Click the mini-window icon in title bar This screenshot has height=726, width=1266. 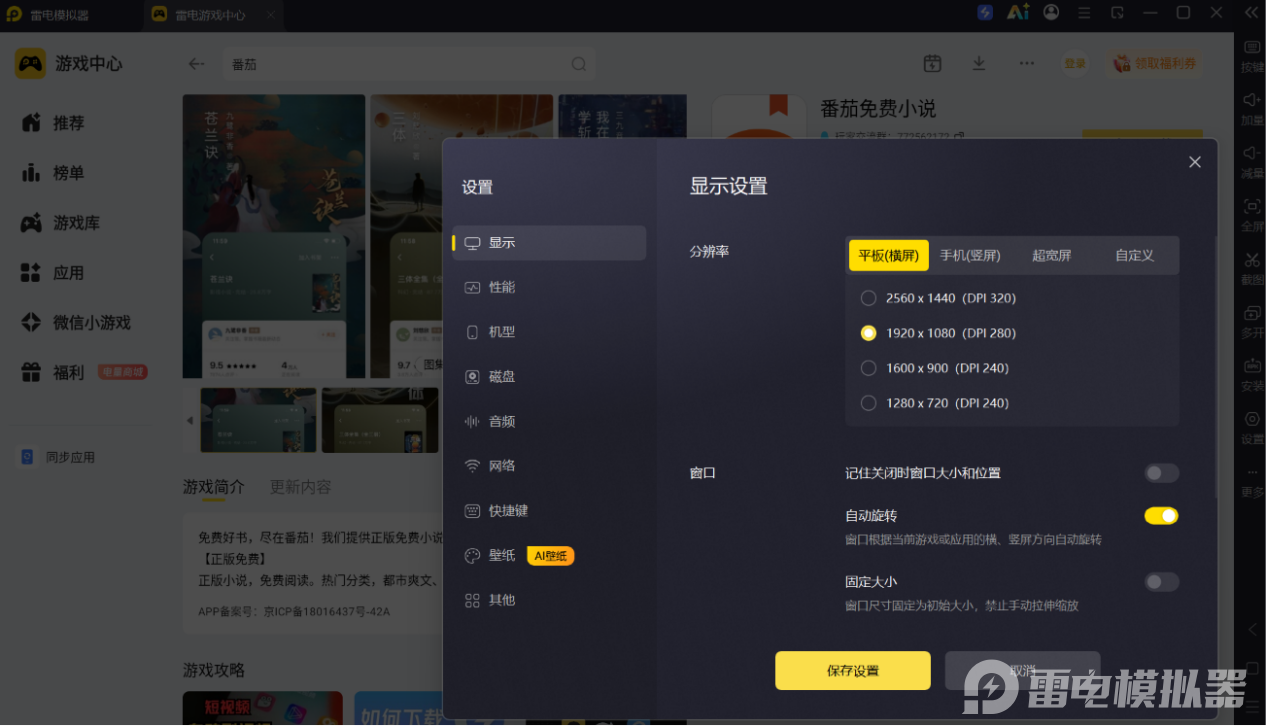pyautogui.click(x=1117, y=13)
